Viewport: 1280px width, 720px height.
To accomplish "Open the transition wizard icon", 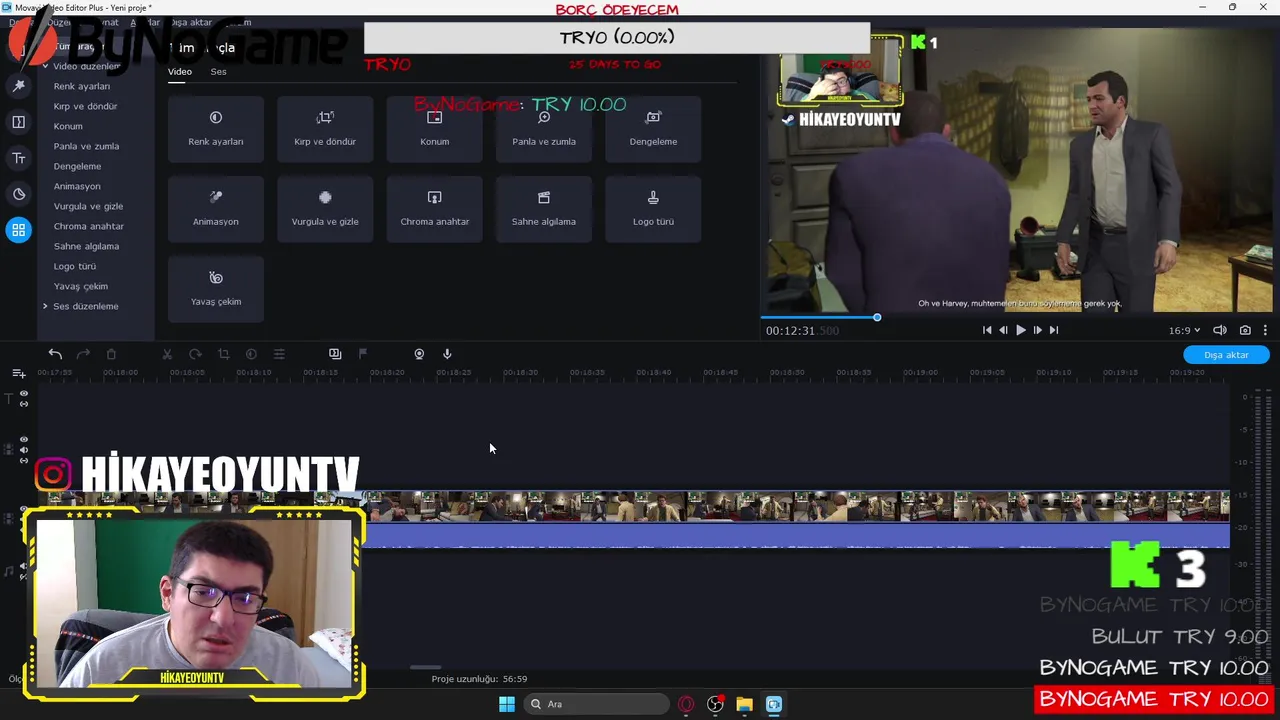I will [x=335, y=354].
